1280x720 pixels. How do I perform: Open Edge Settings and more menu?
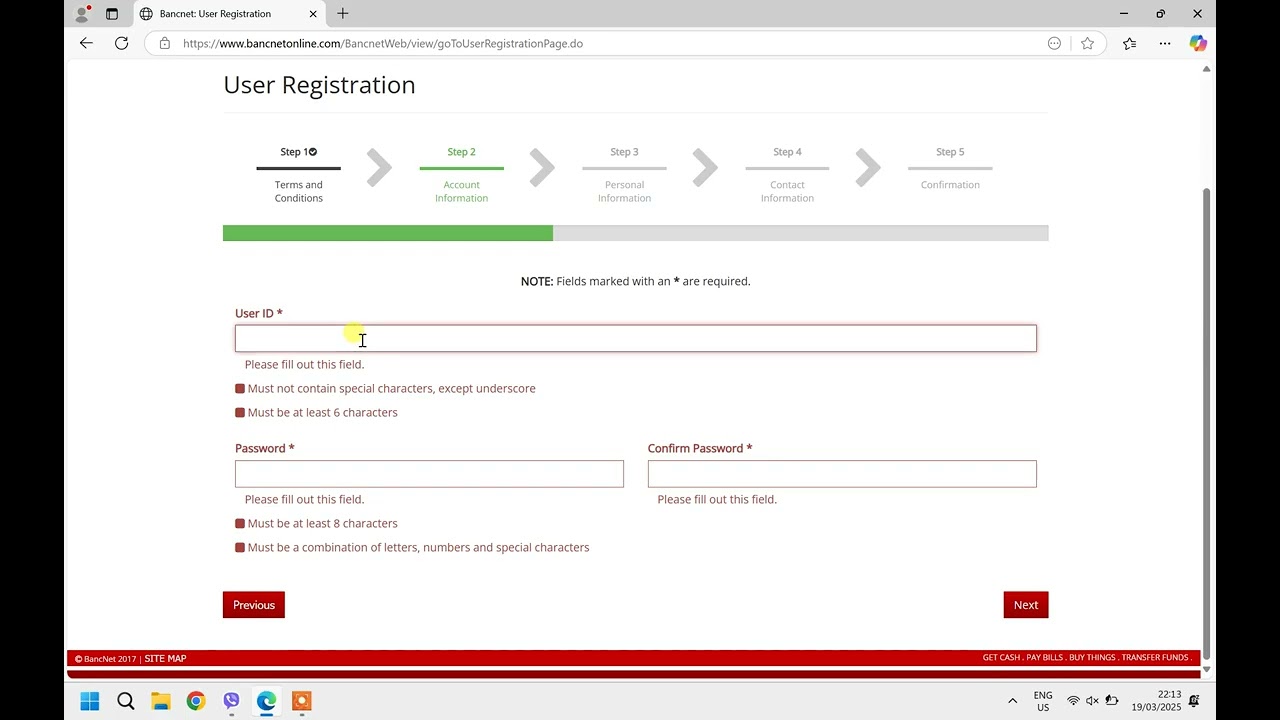1165,43
